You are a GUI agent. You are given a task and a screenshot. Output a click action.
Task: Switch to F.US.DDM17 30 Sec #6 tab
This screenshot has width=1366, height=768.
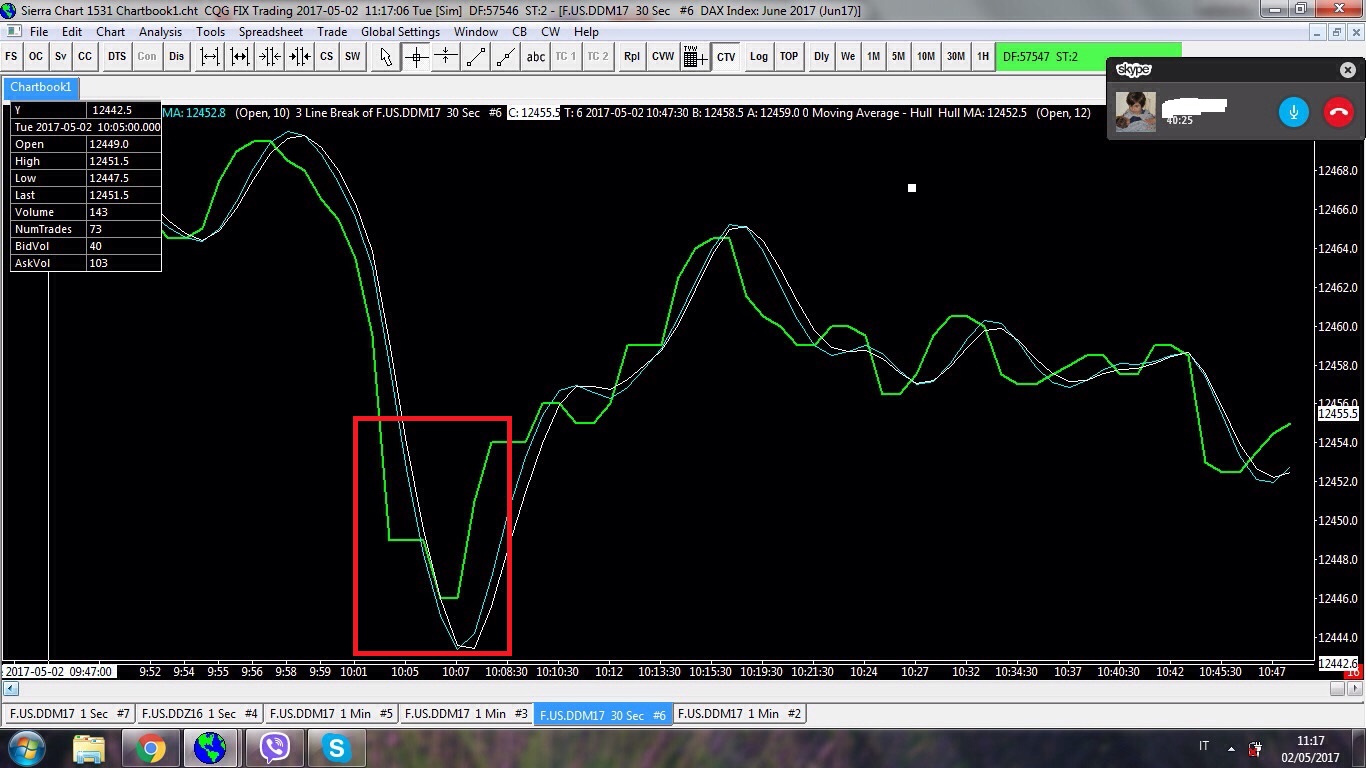(x=603, y=714)
